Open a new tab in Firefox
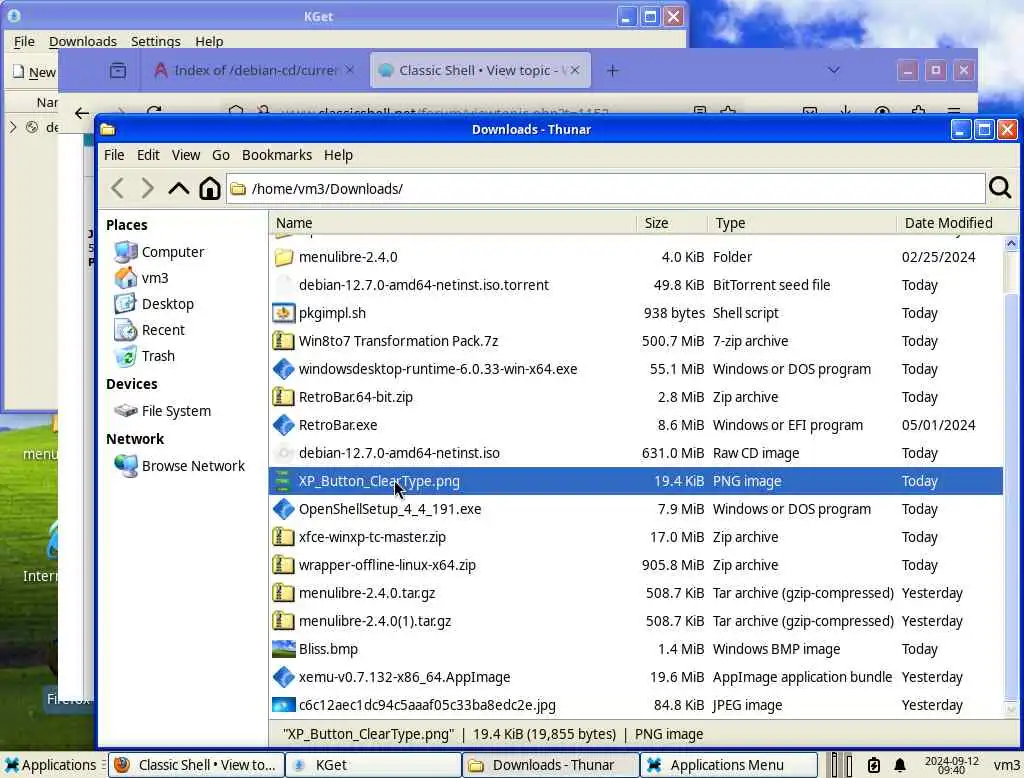This screenshot has height=778, width=1024. (612, 70)
